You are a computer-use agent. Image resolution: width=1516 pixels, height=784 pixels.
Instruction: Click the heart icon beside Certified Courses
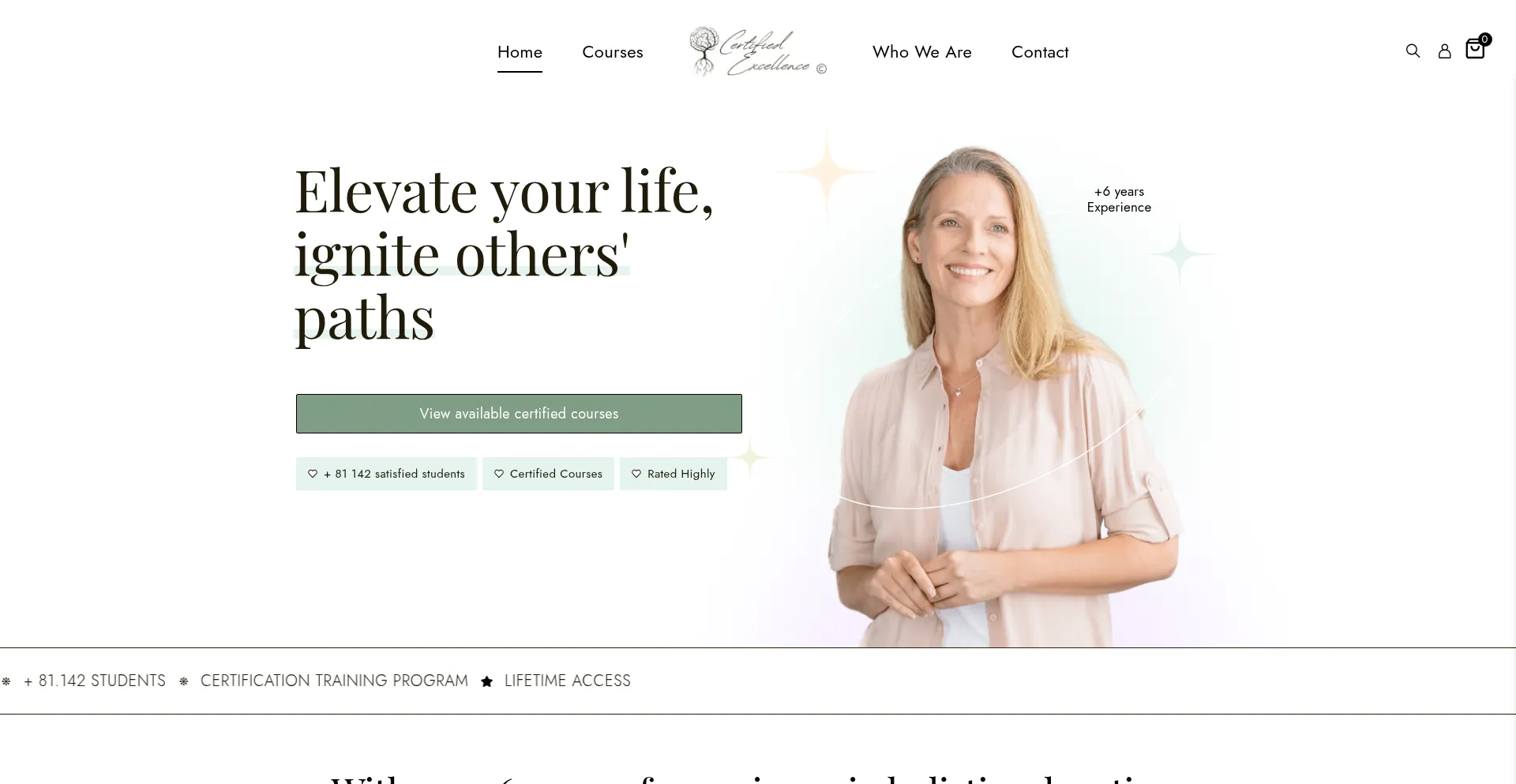click(x=499, y=474)
